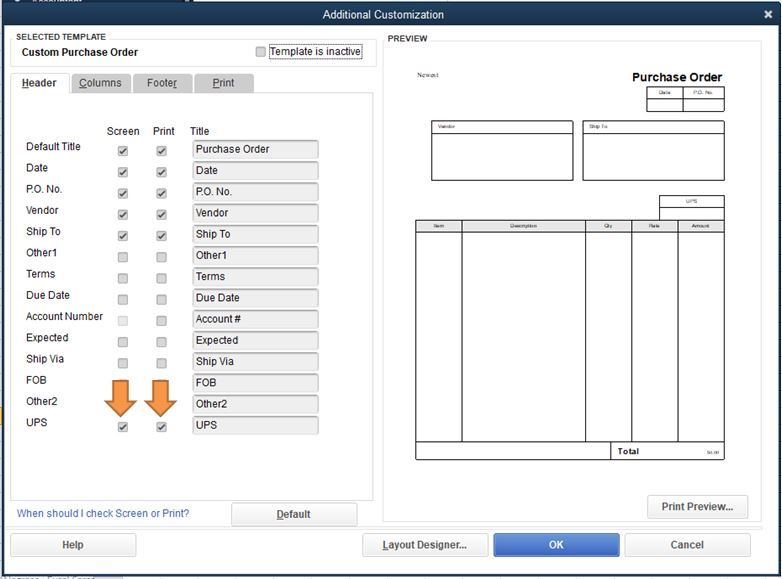This screenshot has height=579, width=782.
Task: Open Print Preview
Action: (697, 507)
